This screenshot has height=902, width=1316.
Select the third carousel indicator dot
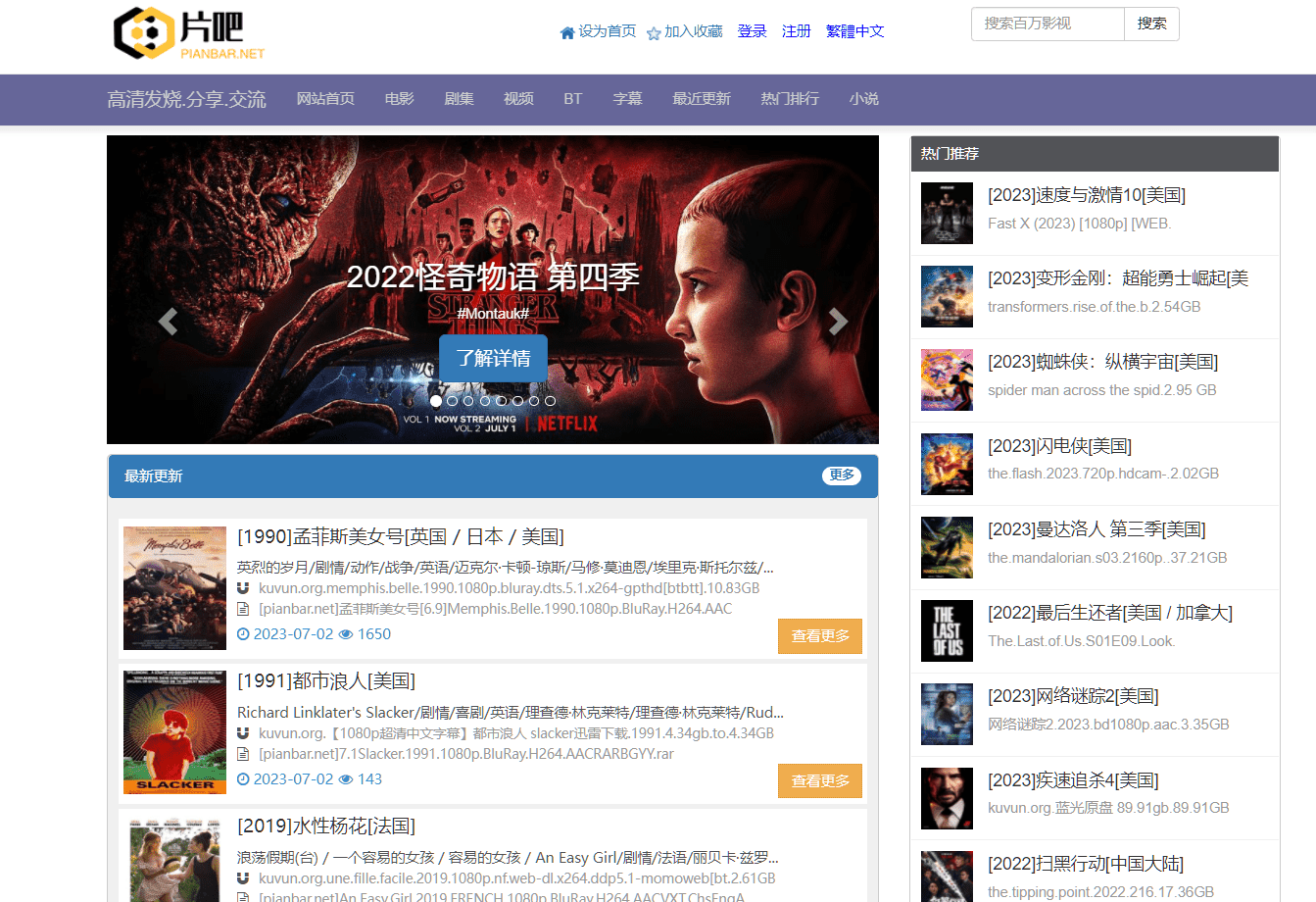(468, 401)
